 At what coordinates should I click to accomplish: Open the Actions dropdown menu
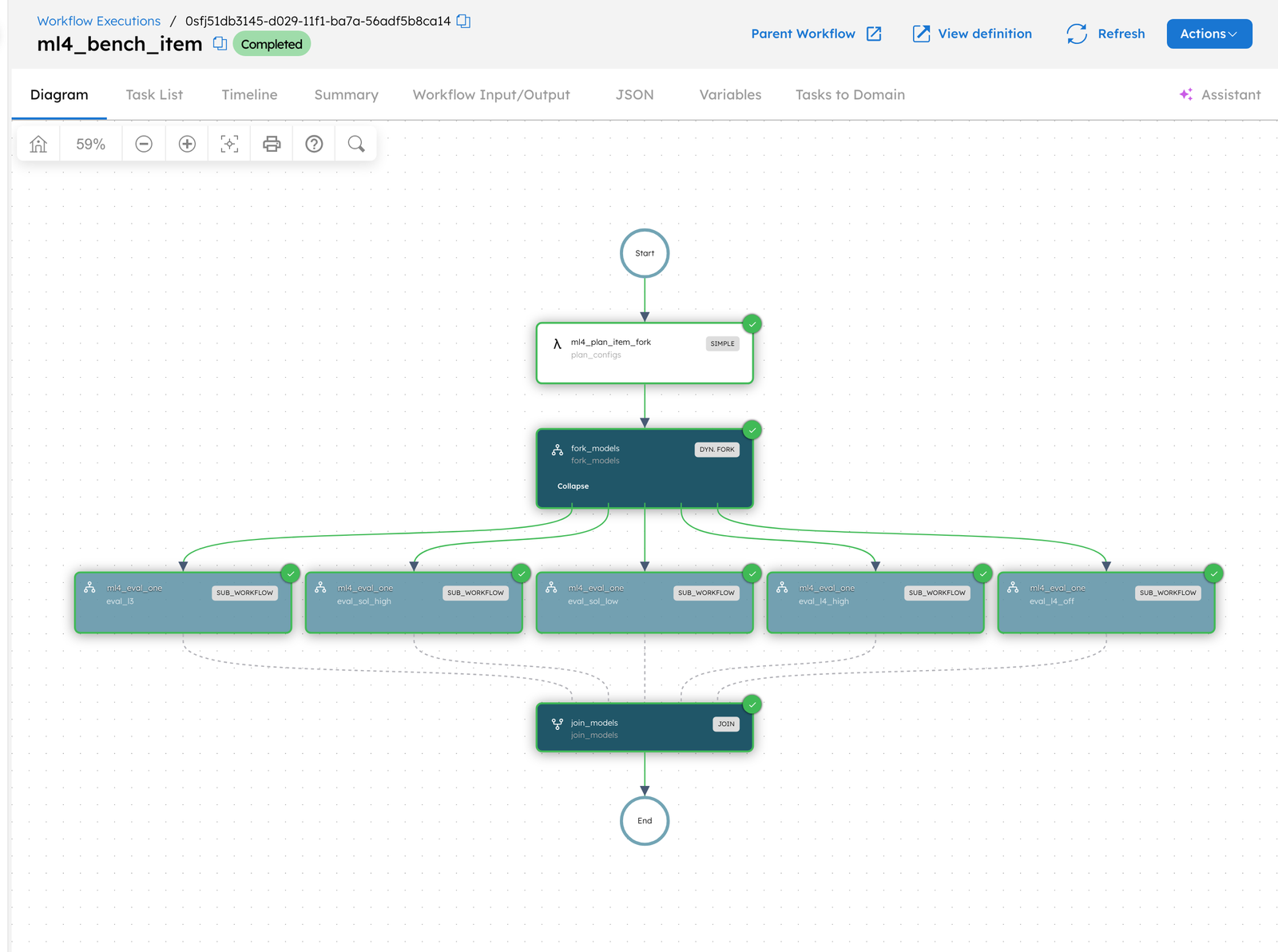(1209, 34)
